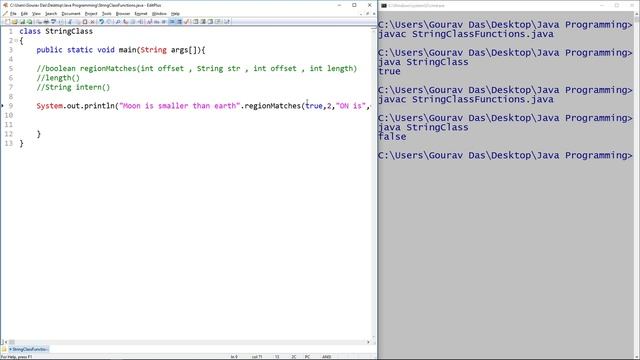Click the last prompt line in Command Prompt

[x=505, y=156]
